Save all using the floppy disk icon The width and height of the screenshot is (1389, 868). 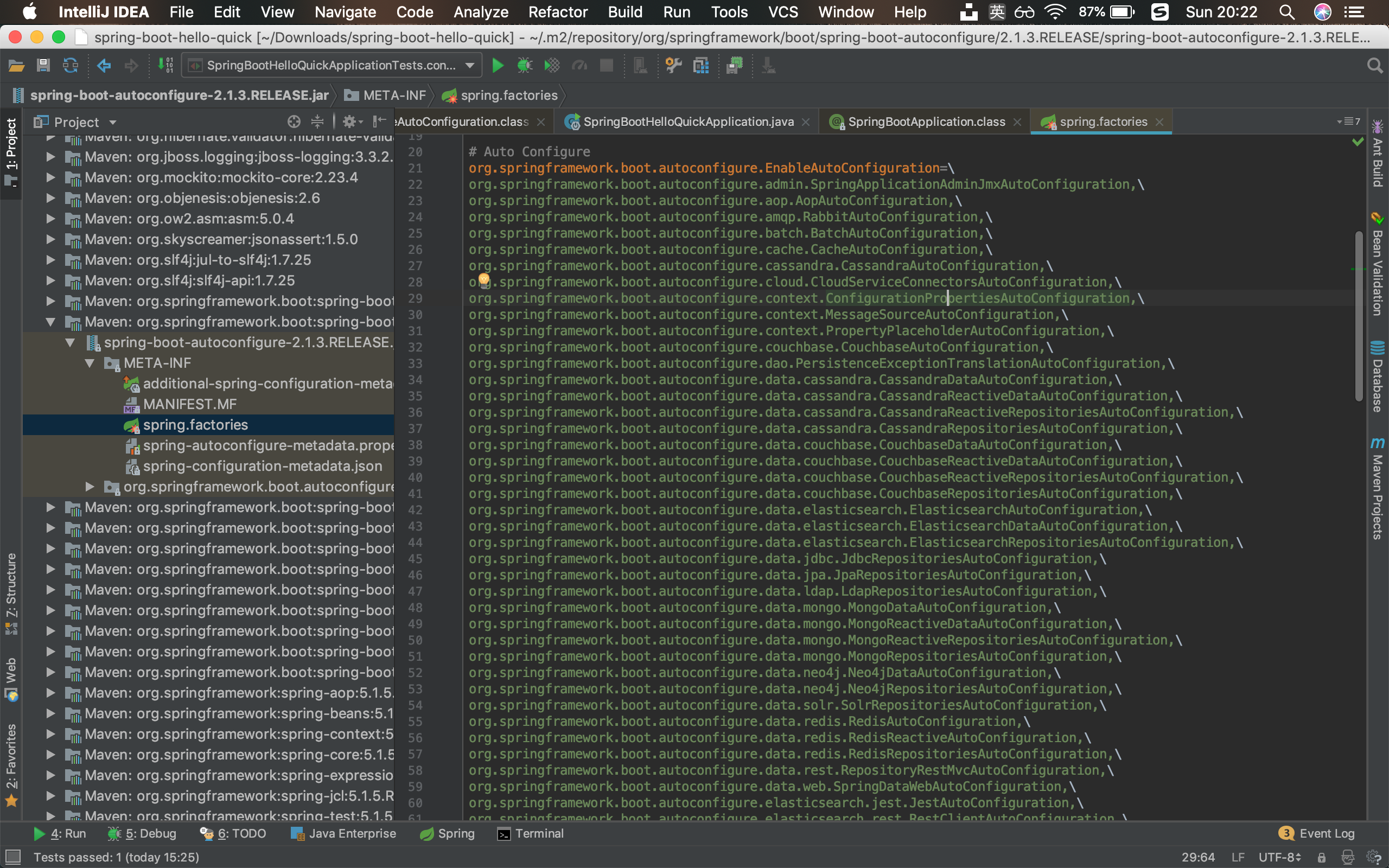pos(43,66)
